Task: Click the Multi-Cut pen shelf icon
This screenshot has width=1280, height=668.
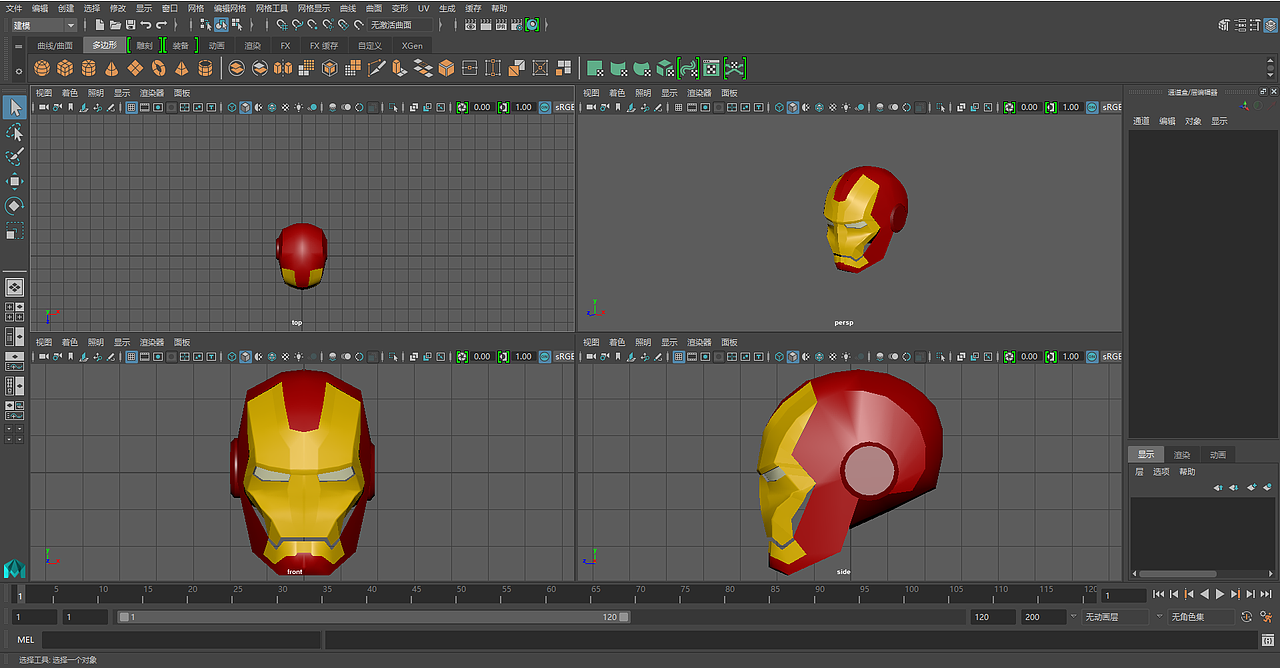Action: click(x=376, y=68)
